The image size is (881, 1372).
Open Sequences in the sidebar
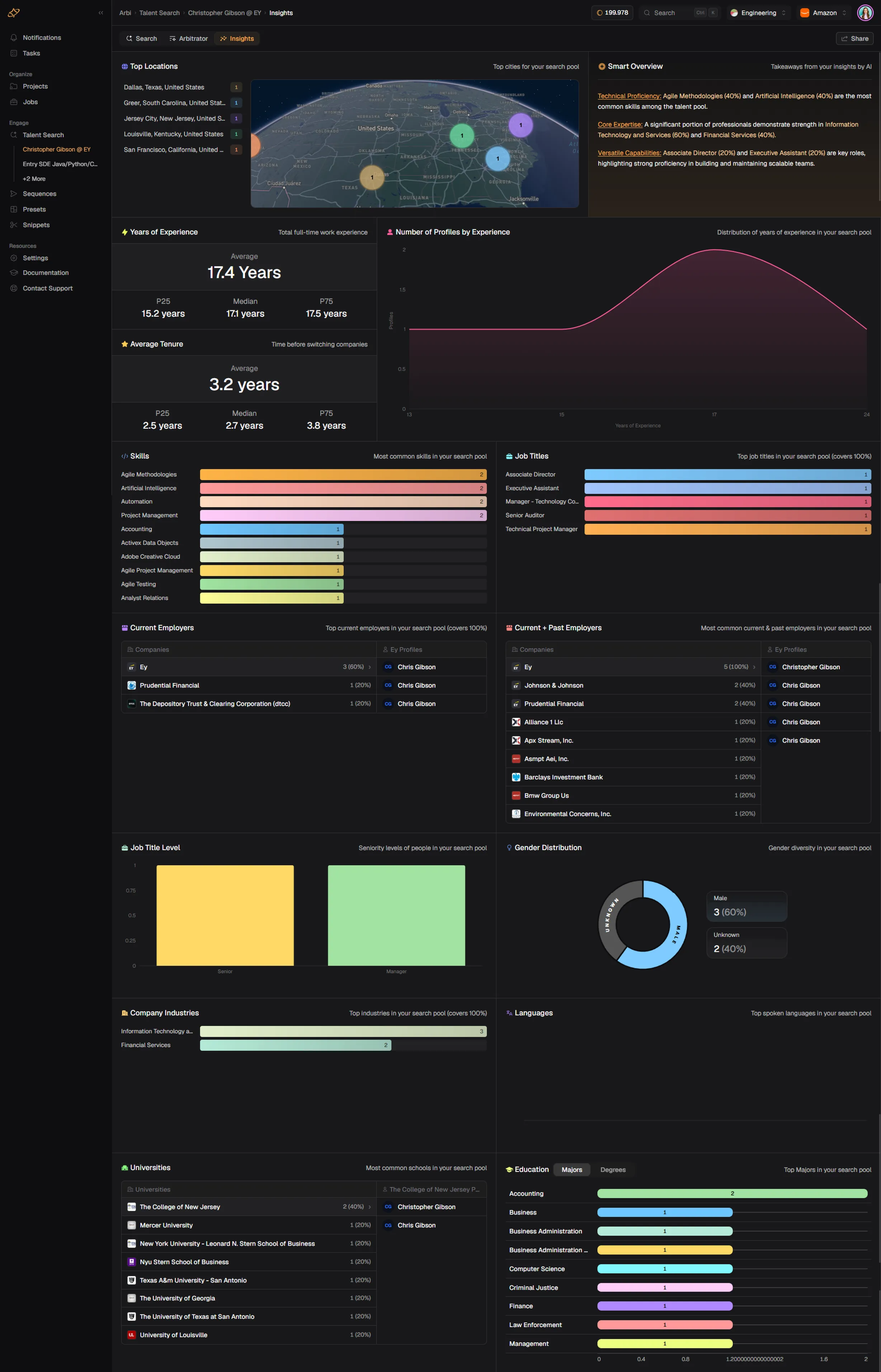tap(39, 194)
